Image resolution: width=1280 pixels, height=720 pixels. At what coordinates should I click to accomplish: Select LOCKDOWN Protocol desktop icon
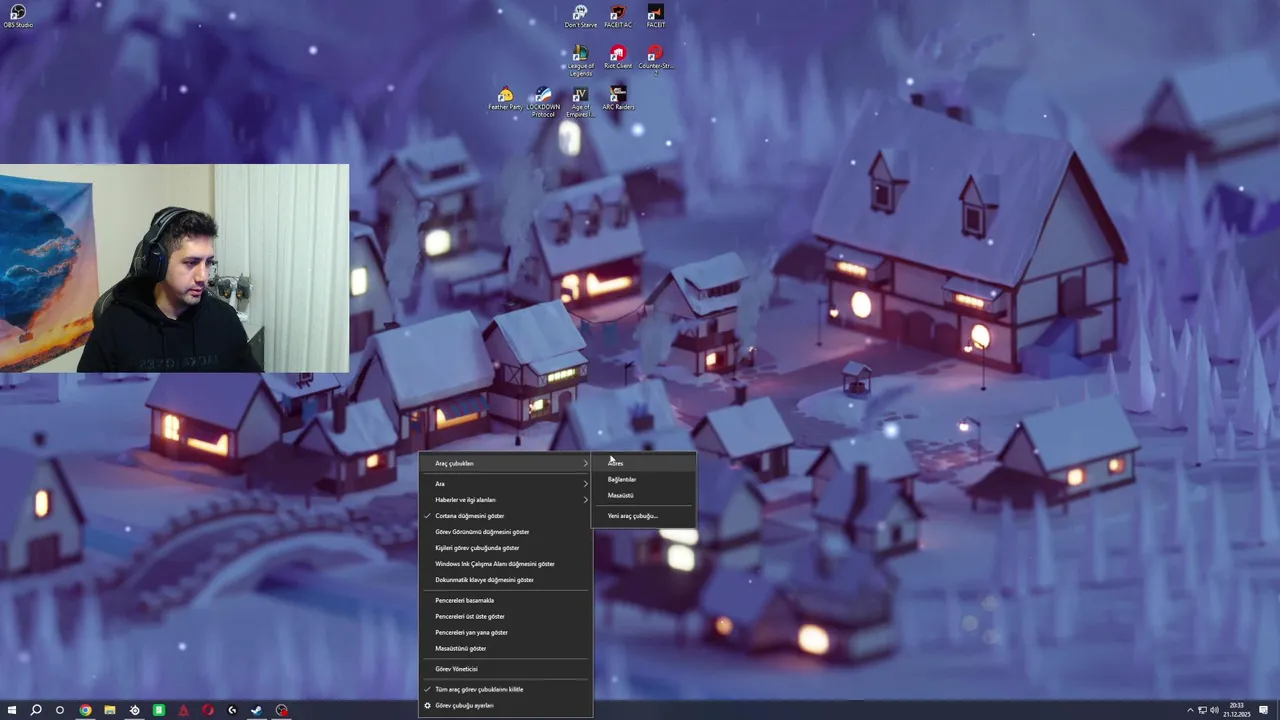(x=543, y=101)
